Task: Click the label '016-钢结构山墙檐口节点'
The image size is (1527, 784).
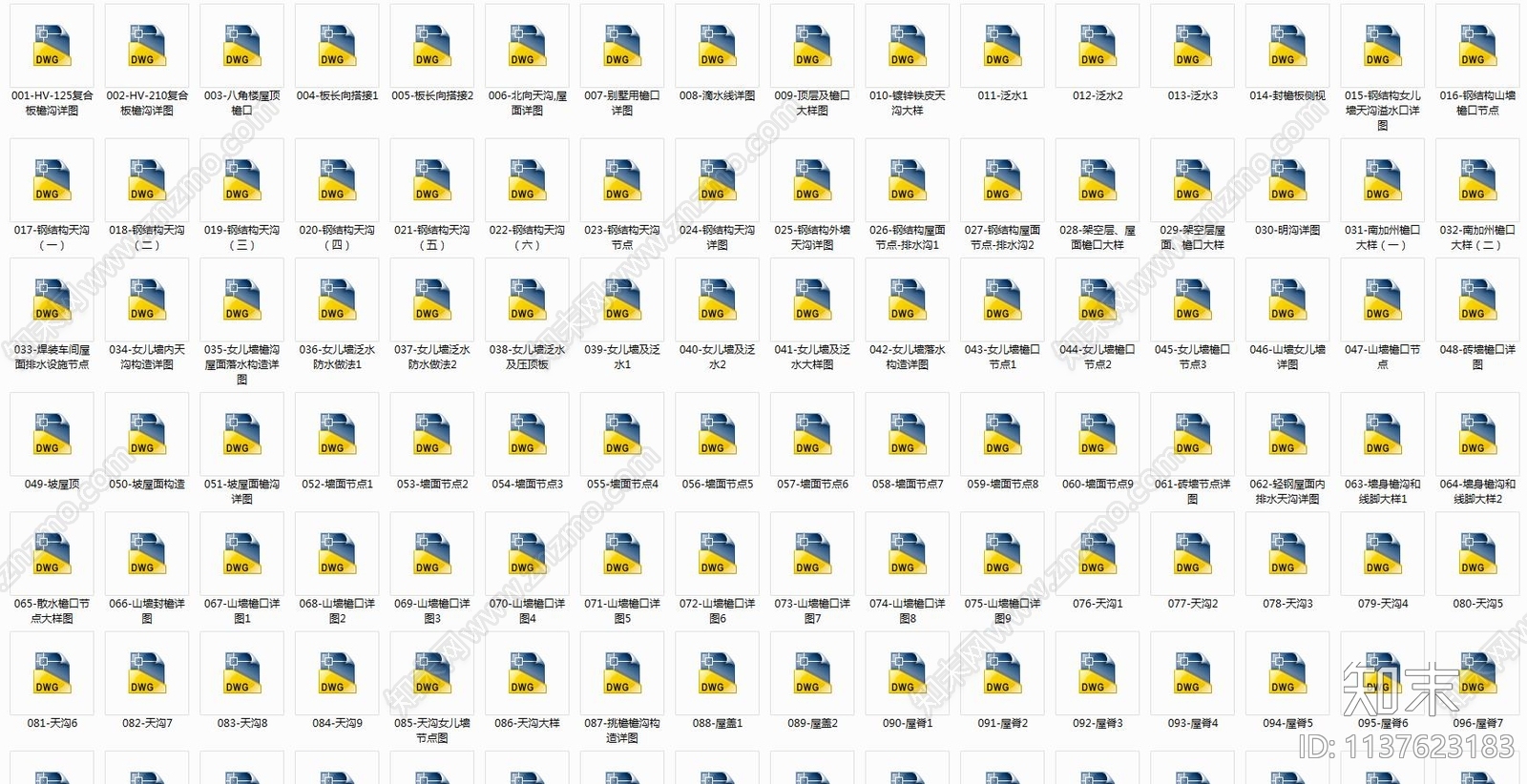Action: coord(1477,103)
